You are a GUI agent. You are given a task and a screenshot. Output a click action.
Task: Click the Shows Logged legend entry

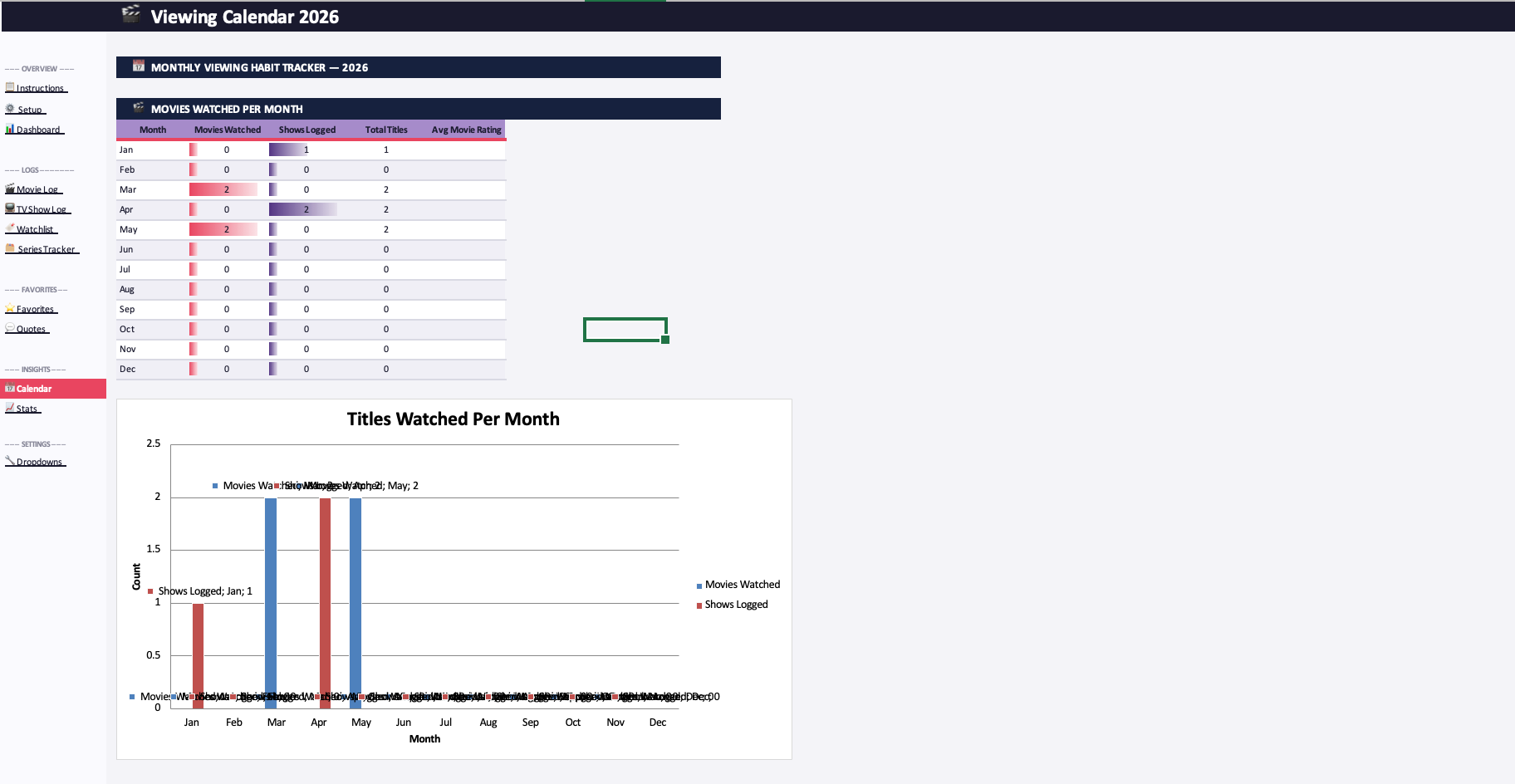732,605
